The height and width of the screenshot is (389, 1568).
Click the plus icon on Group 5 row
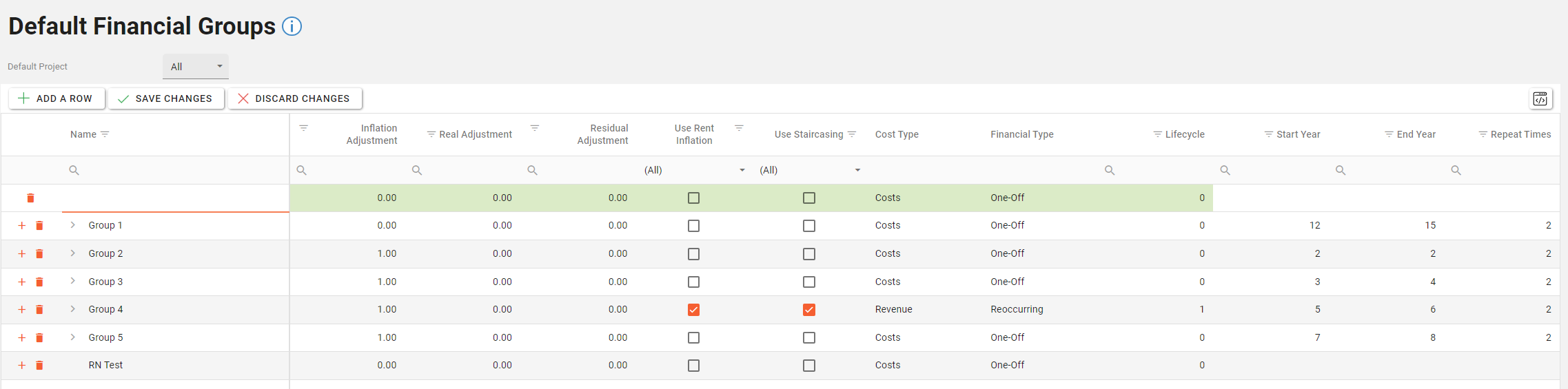22,338
